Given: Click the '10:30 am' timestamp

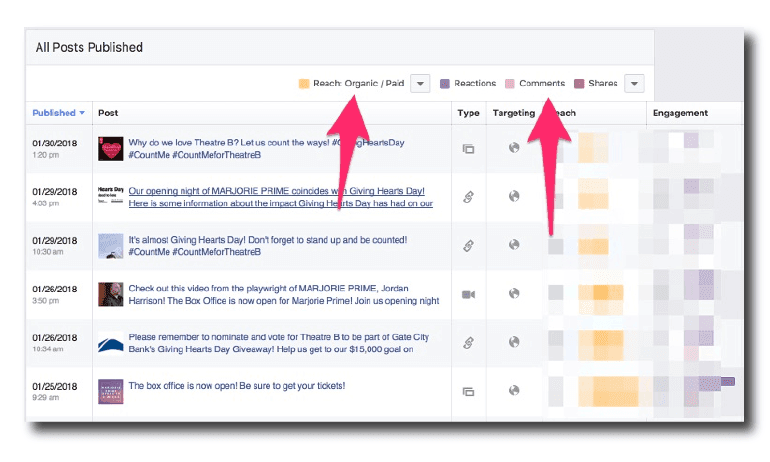Looking at the screenshot, I should (x=48, y=252).
